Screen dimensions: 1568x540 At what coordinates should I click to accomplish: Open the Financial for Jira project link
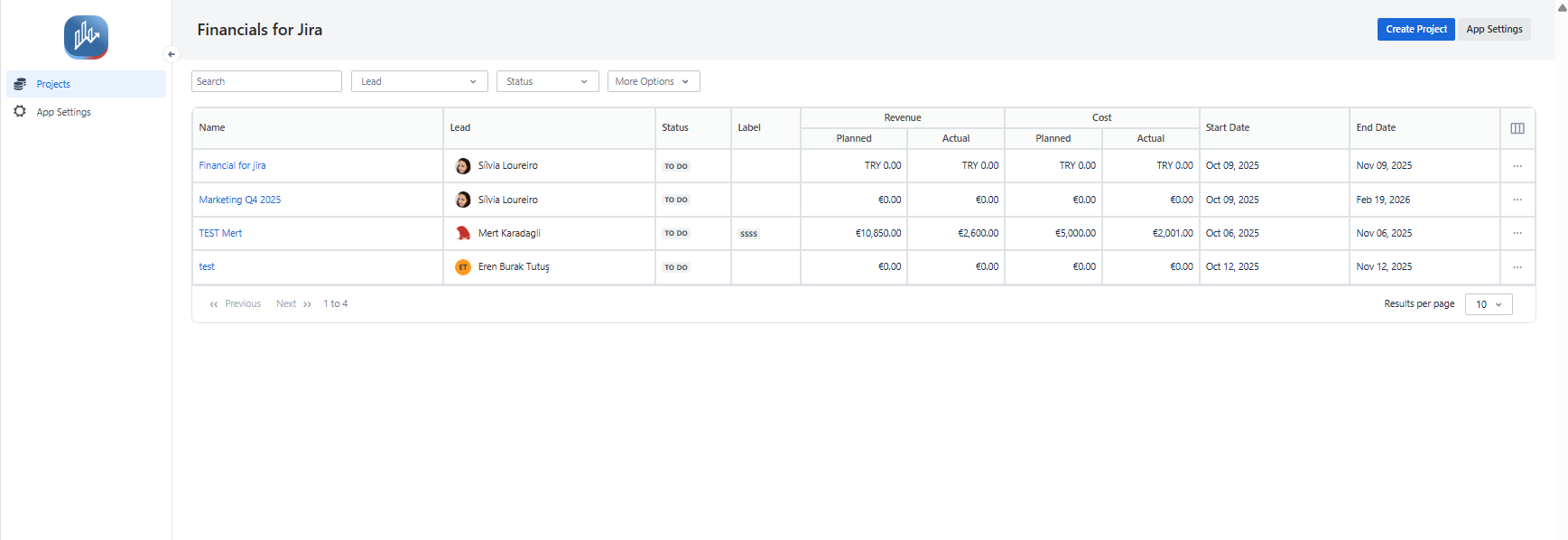[232, 166]
